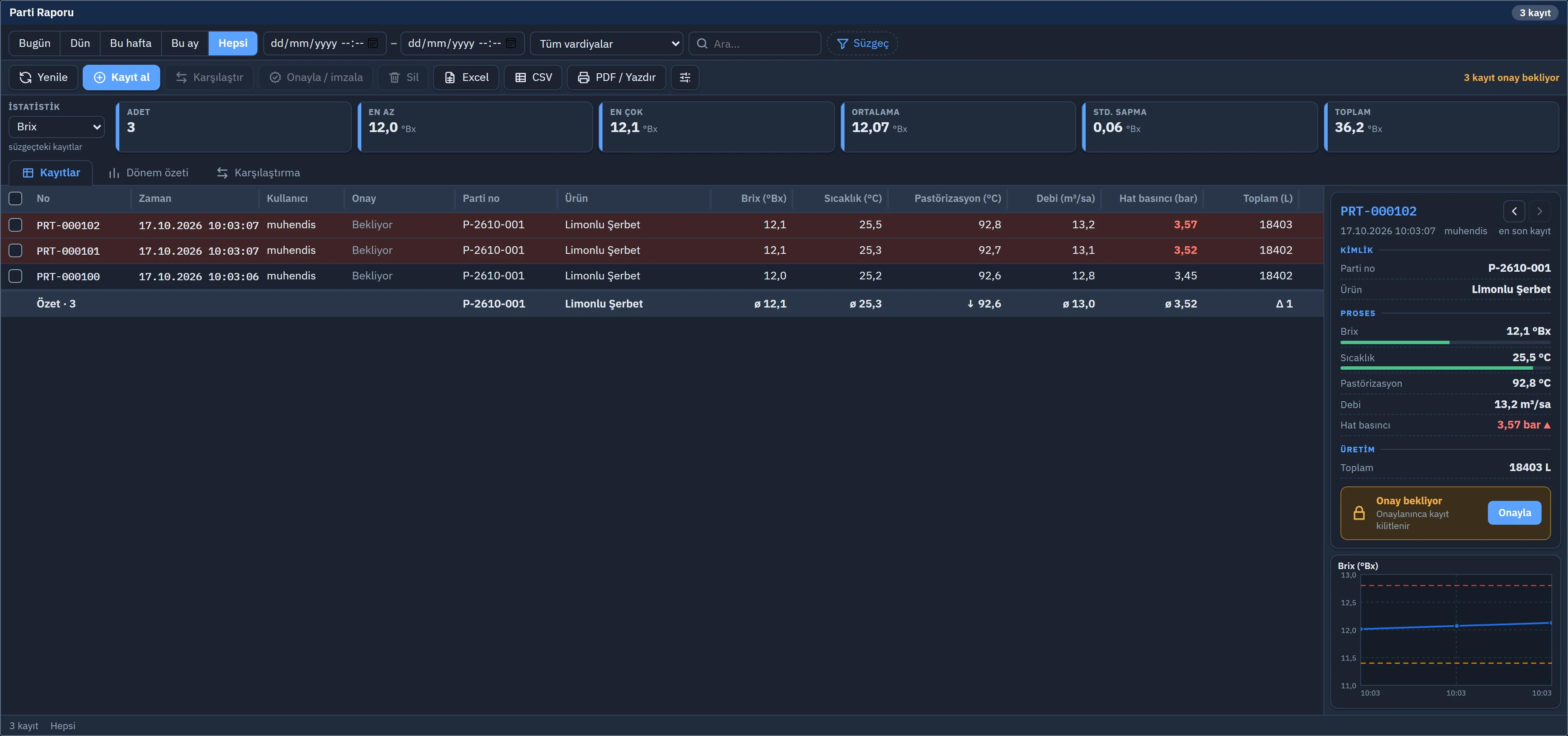Go to next record in detail panel
1568x736 pixels.
(1539, 211)
